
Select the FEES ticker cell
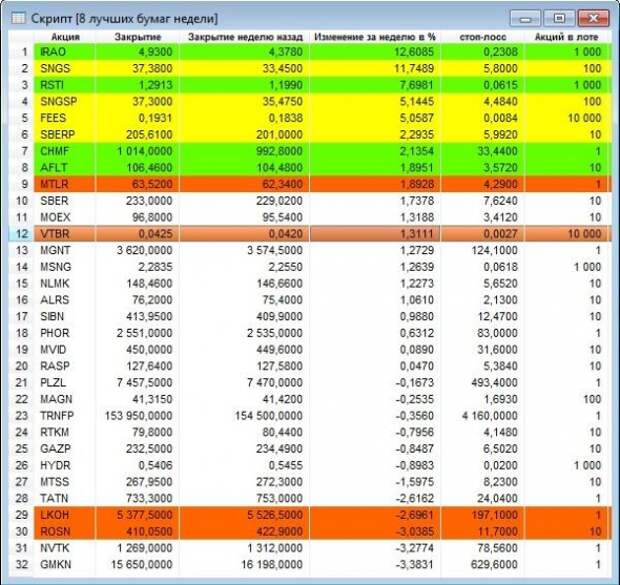click(65, 118)
